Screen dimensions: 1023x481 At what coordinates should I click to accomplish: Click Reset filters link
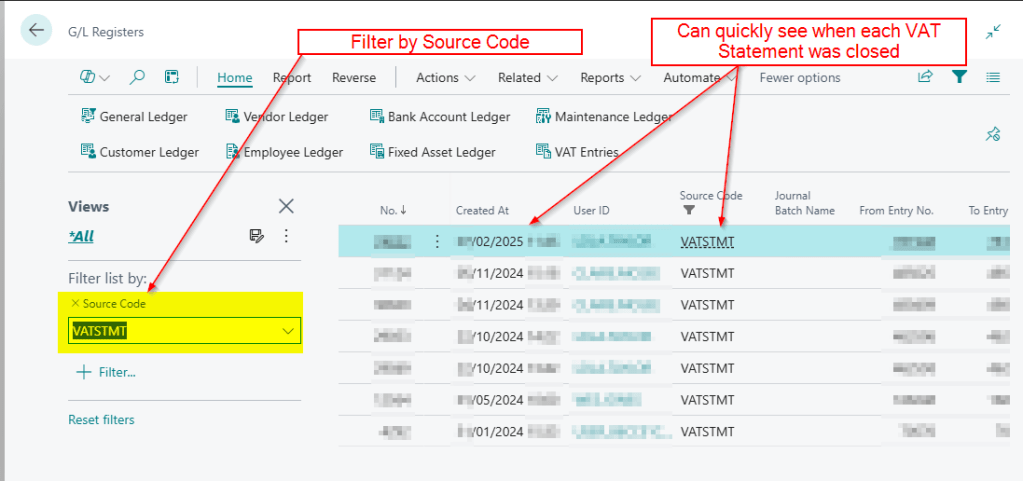click(x=101, y=419)
